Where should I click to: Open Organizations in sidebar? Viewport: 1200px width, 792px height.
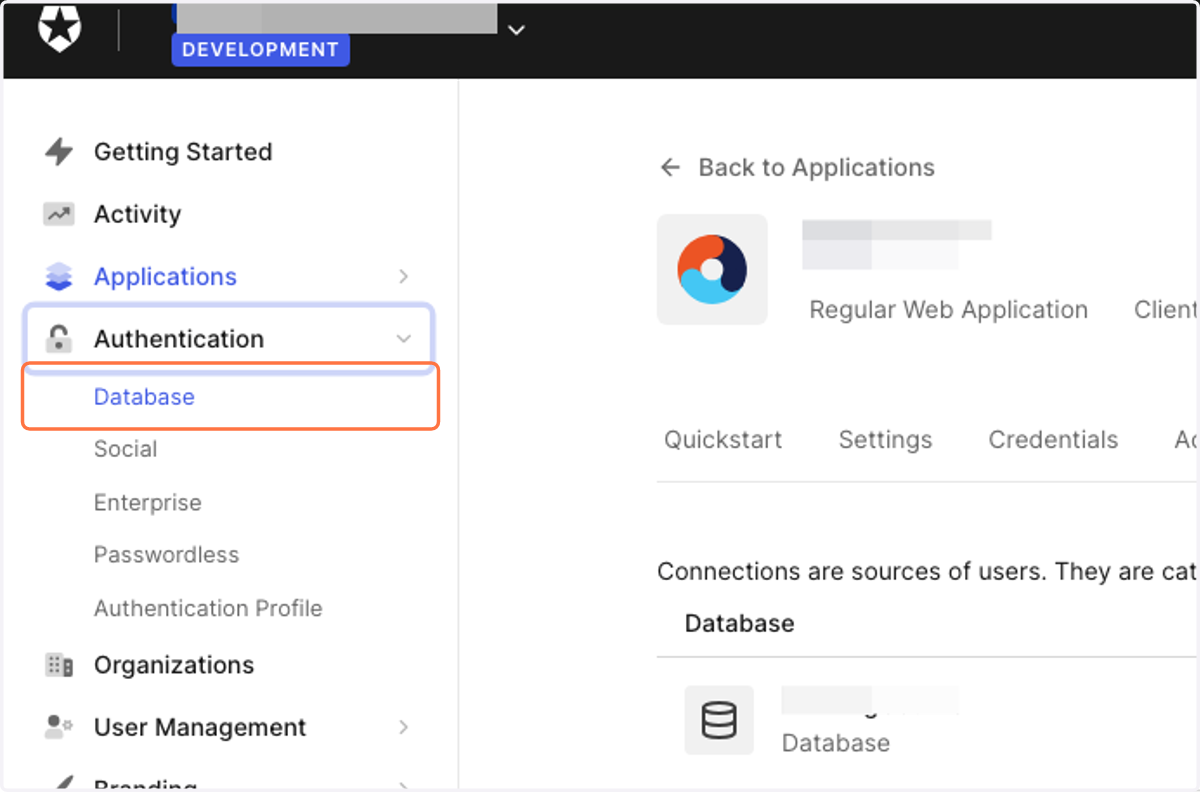[174, 665]
